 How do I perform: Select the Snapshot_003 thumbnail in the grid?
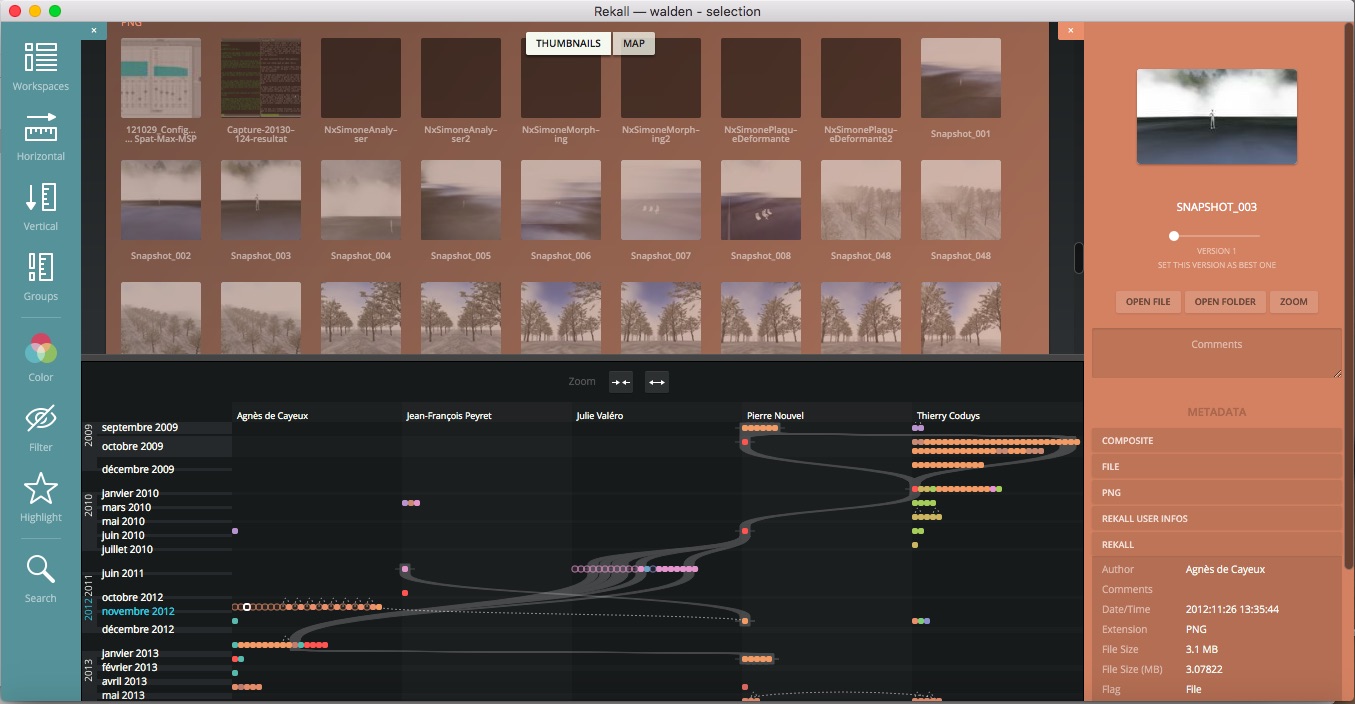coord(261,201)
